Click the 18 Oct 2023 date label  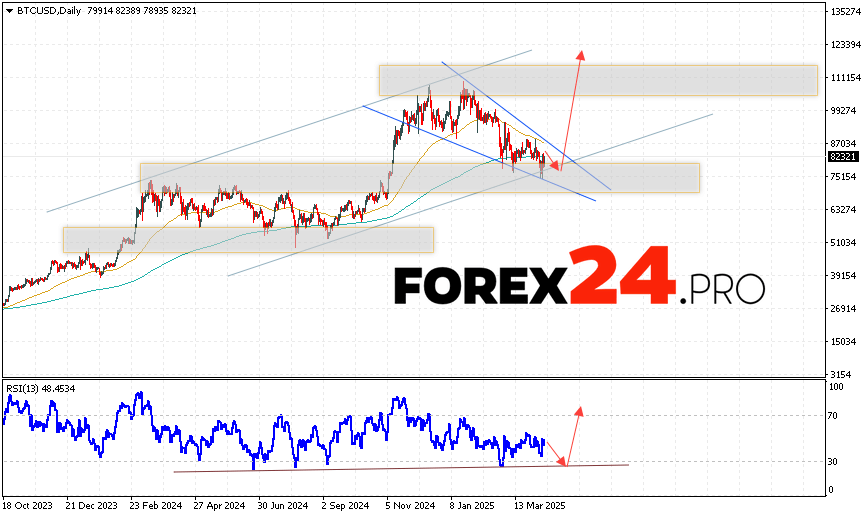[x=30, y=507]
